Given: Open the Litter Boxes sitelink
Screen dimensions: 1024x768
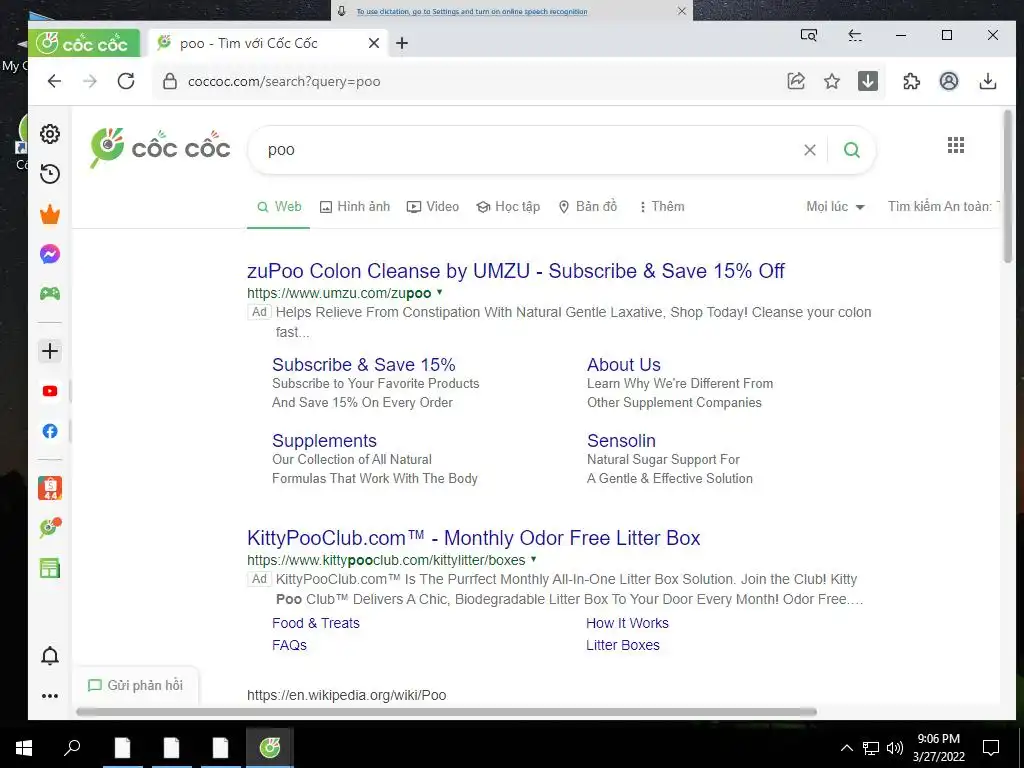Looking at the screenshot, I should 622,645.
